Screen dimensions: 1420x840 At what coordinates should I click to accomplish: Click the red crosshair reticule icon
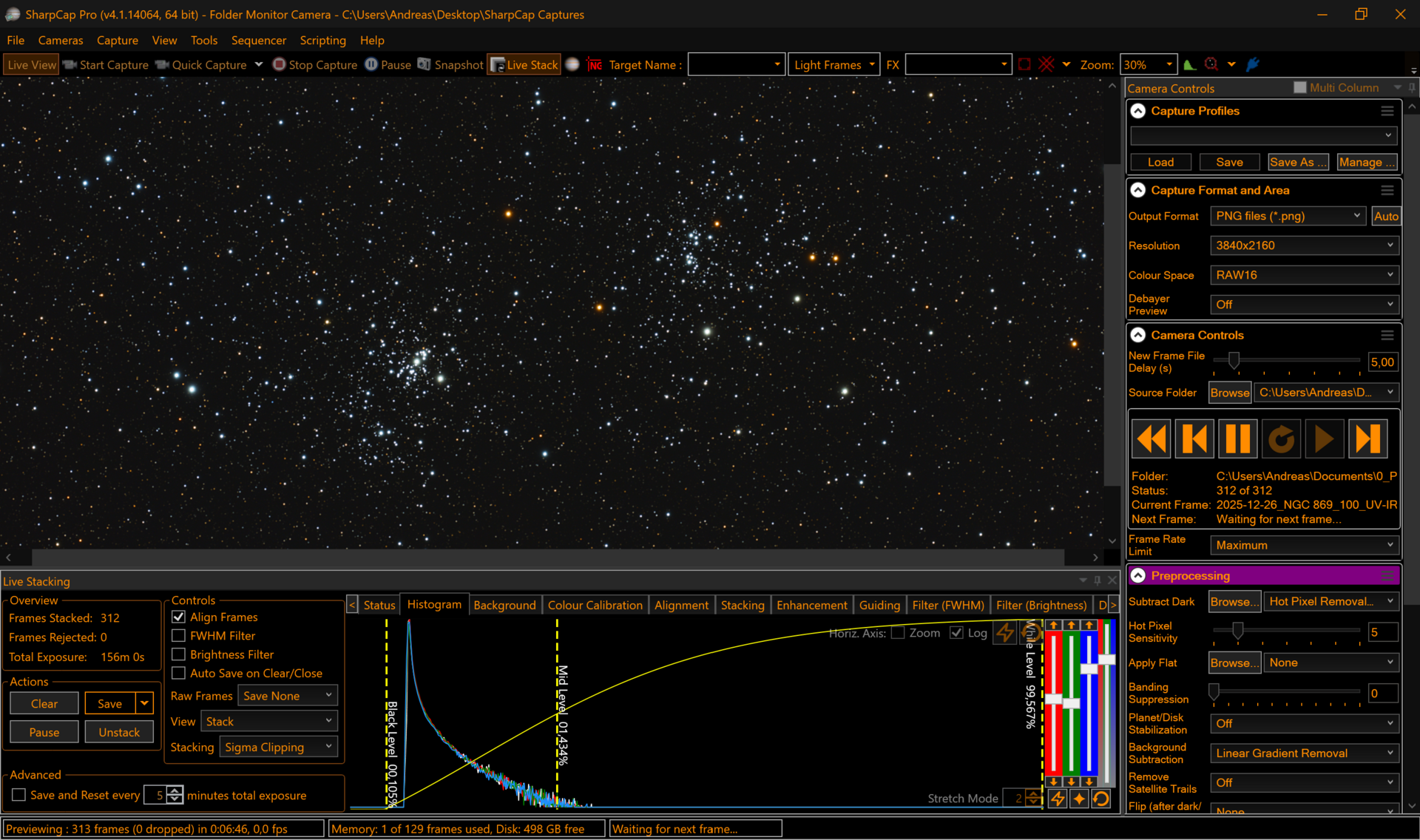1046,65
